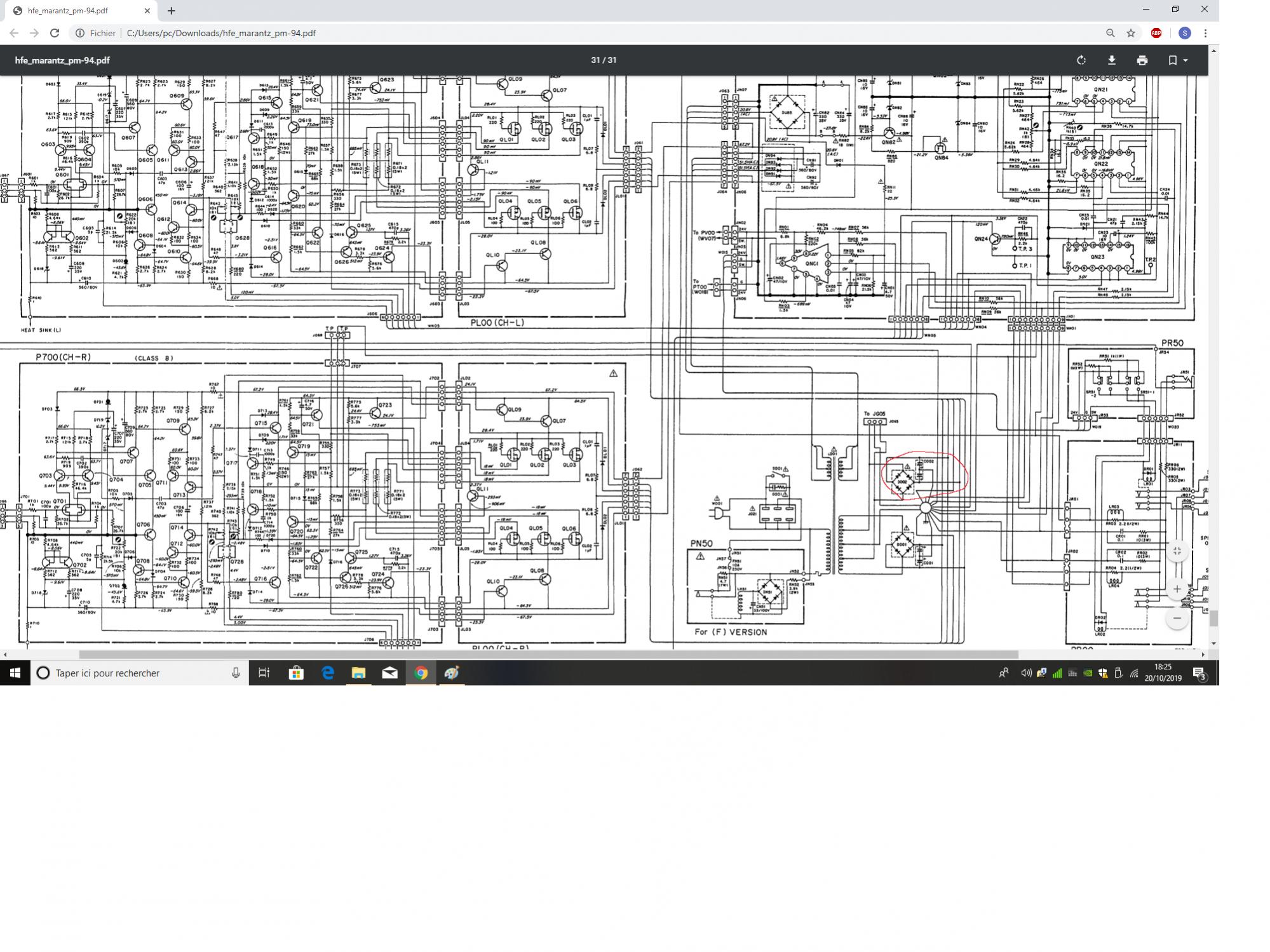1270x952 pixels.
Task: Click the PN50 schematic label
Action: coord(702,544)
